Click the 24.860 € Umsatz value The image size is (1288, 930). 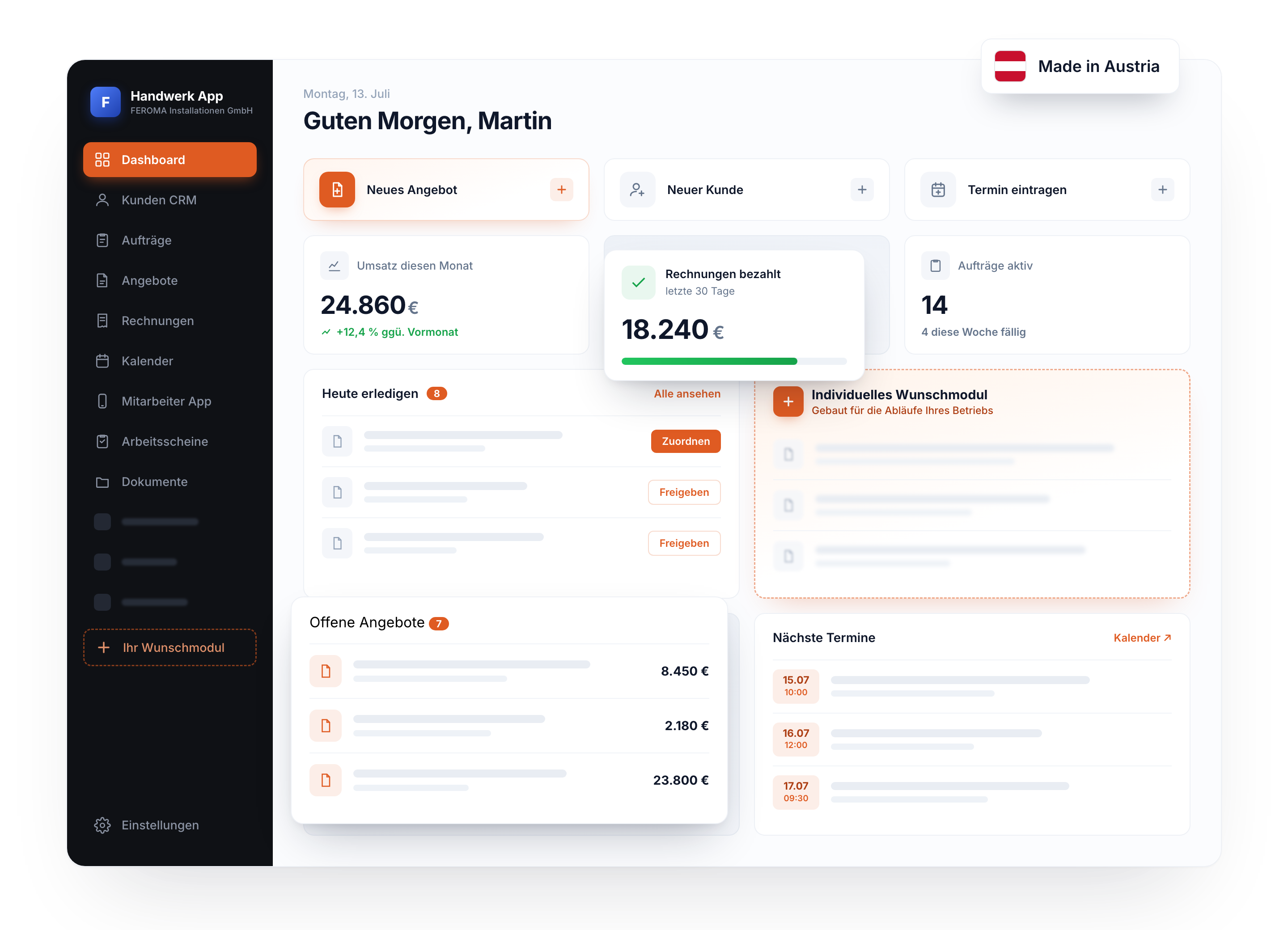click(x=369, y=305)
